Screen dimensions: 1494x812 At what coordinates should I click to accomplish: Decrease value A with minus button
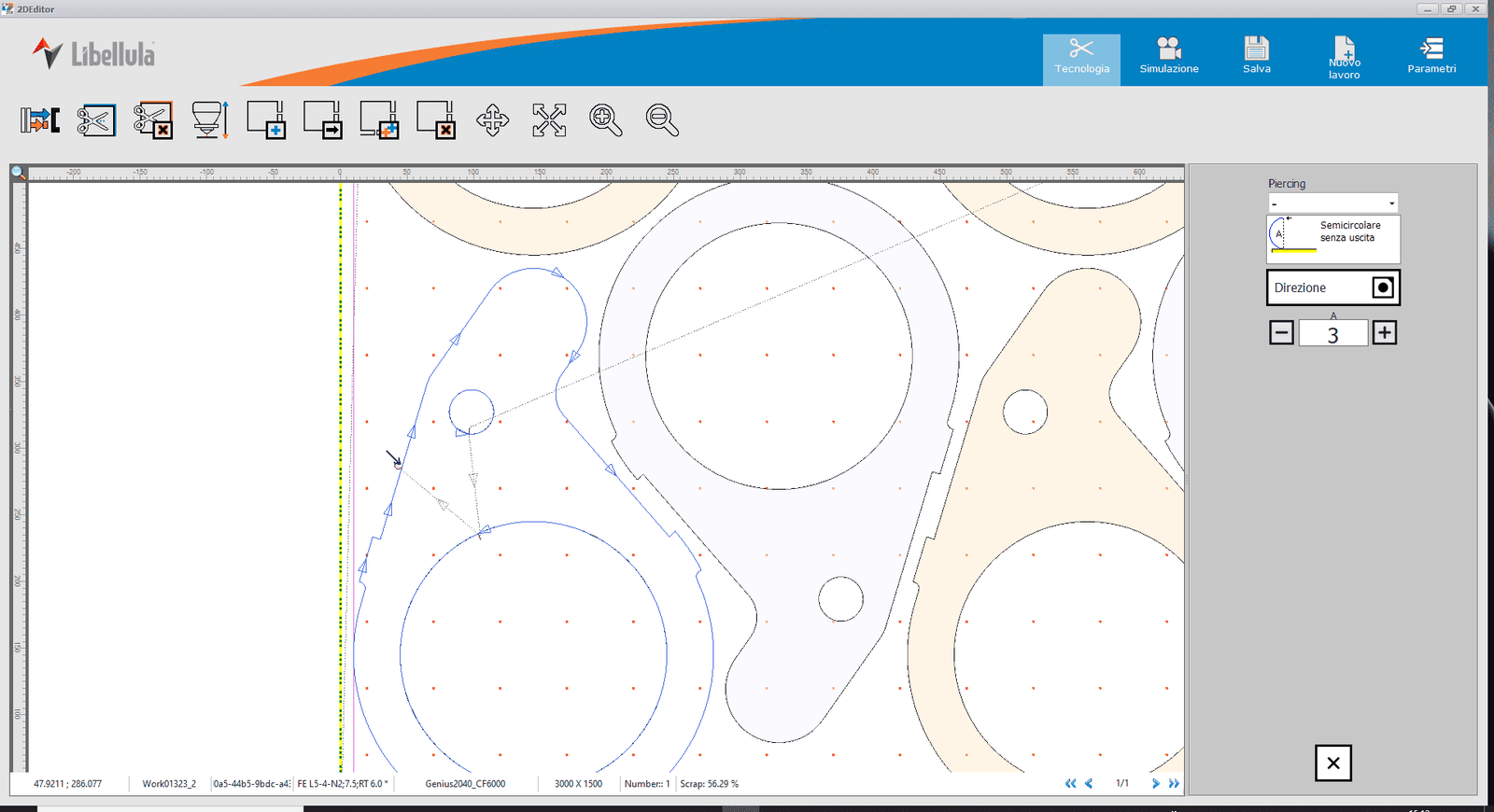click(x=1282, y=333)
